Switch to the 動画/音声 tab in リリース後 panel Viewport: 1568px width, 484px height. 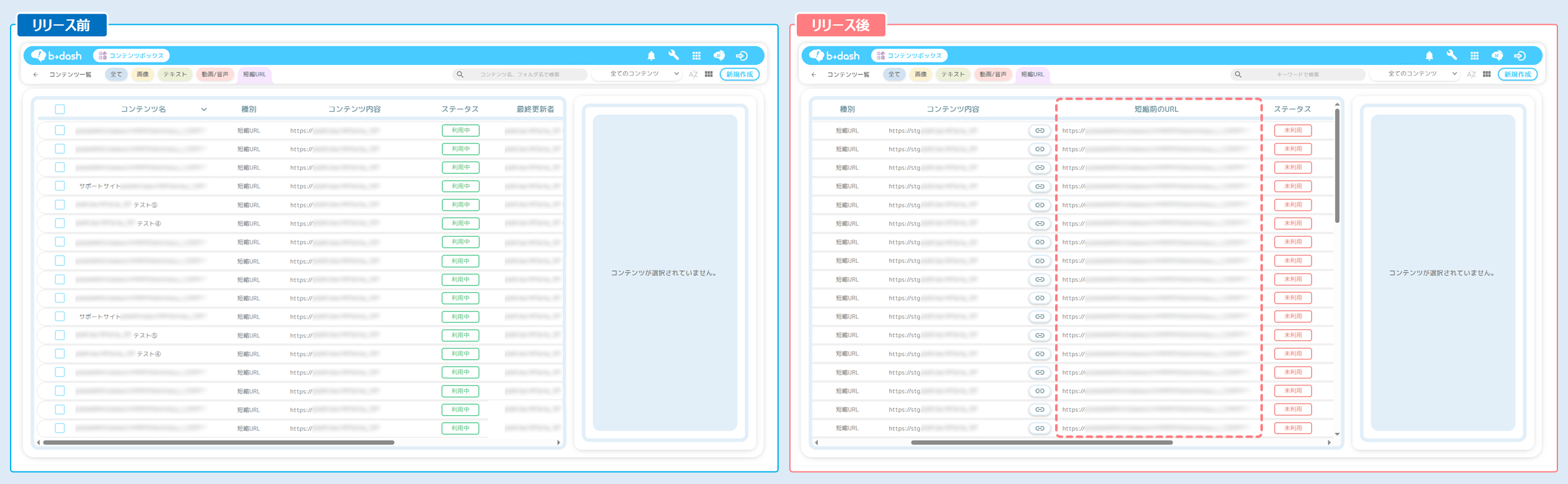993,74
